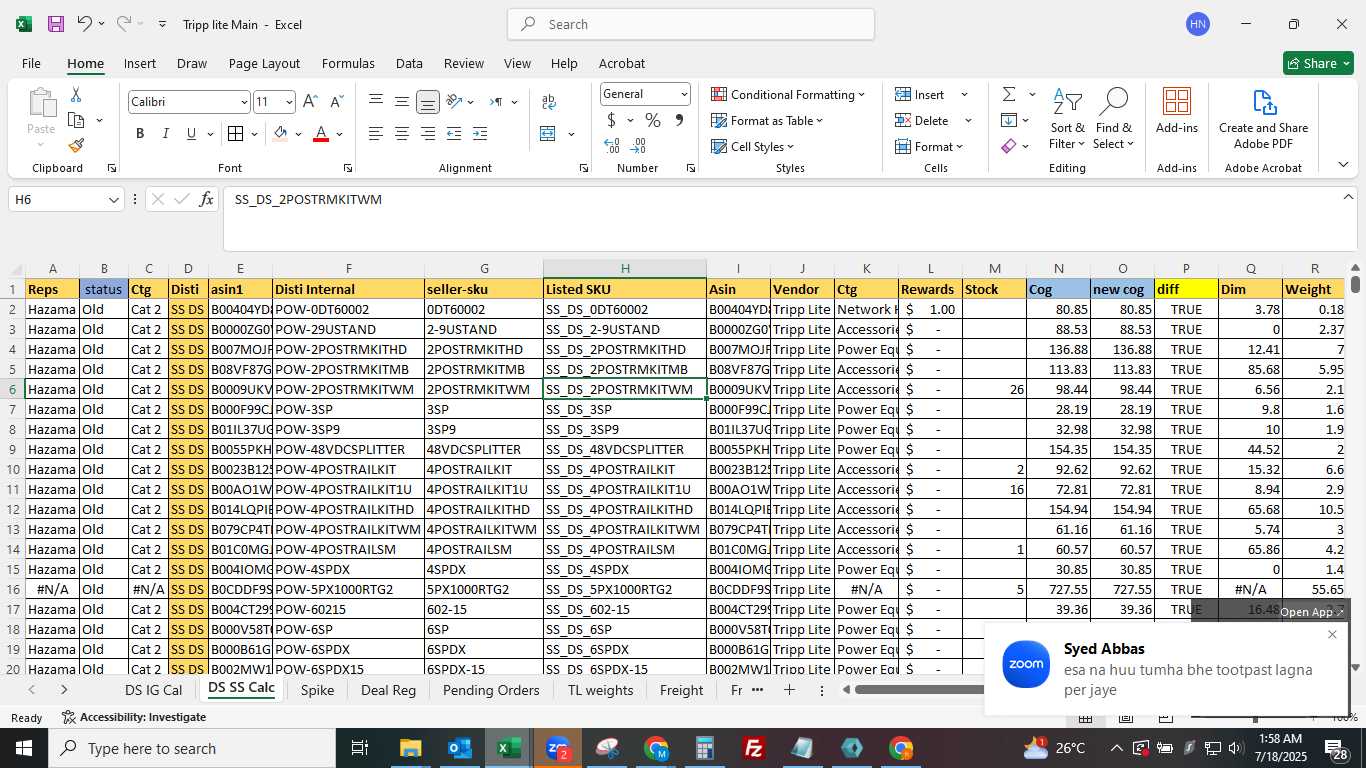Open the font name dropdown Calibri

(243, 102)
